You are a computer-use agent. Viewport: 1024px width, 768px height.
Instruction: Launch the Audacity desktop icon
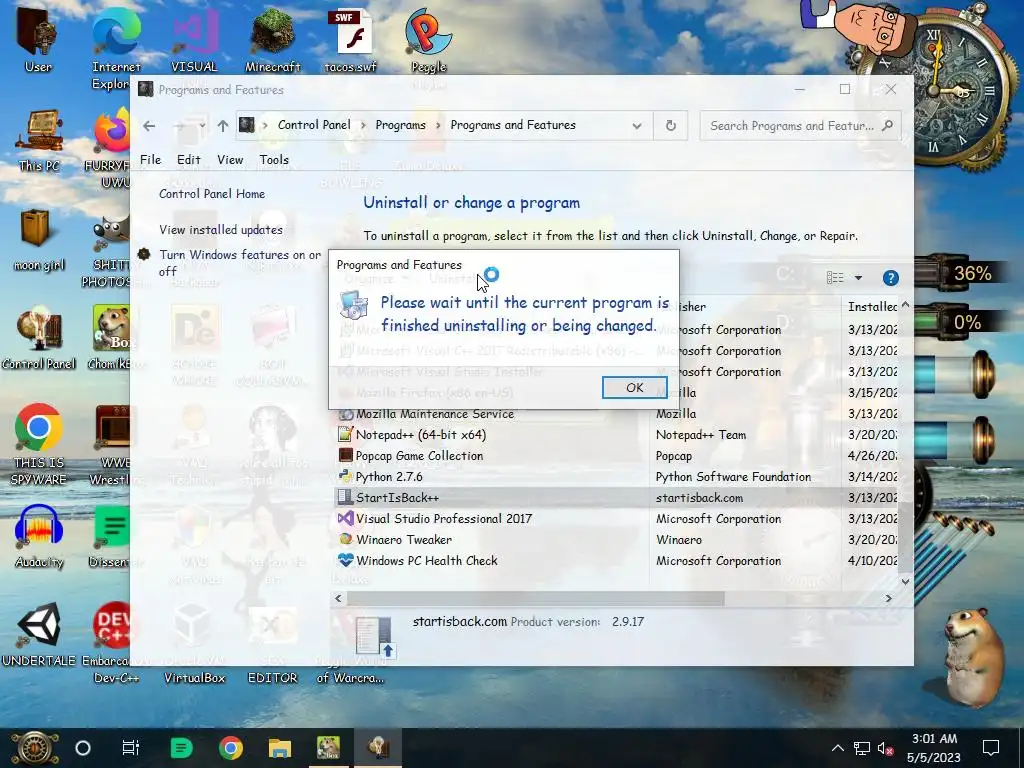(x=39, y=537)
